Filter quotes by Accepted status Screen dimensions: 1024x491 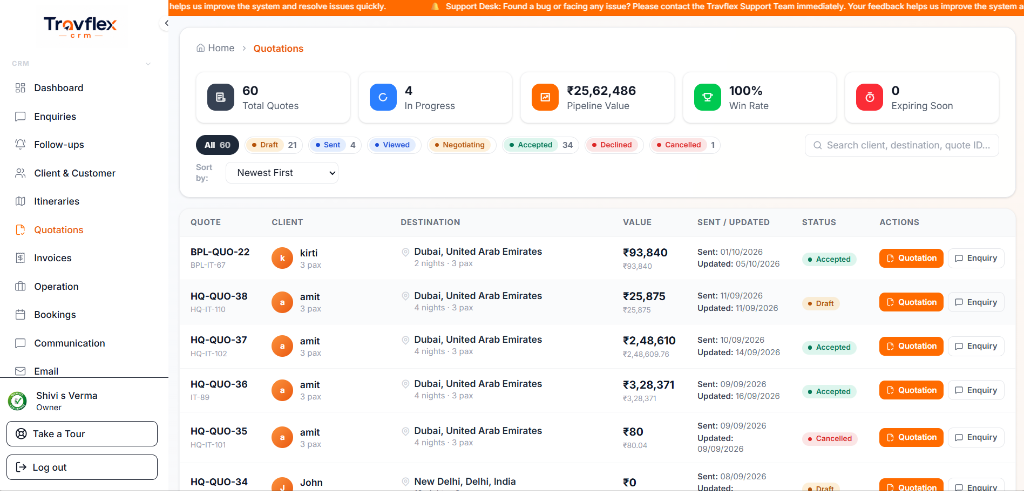tap(541, 145)
